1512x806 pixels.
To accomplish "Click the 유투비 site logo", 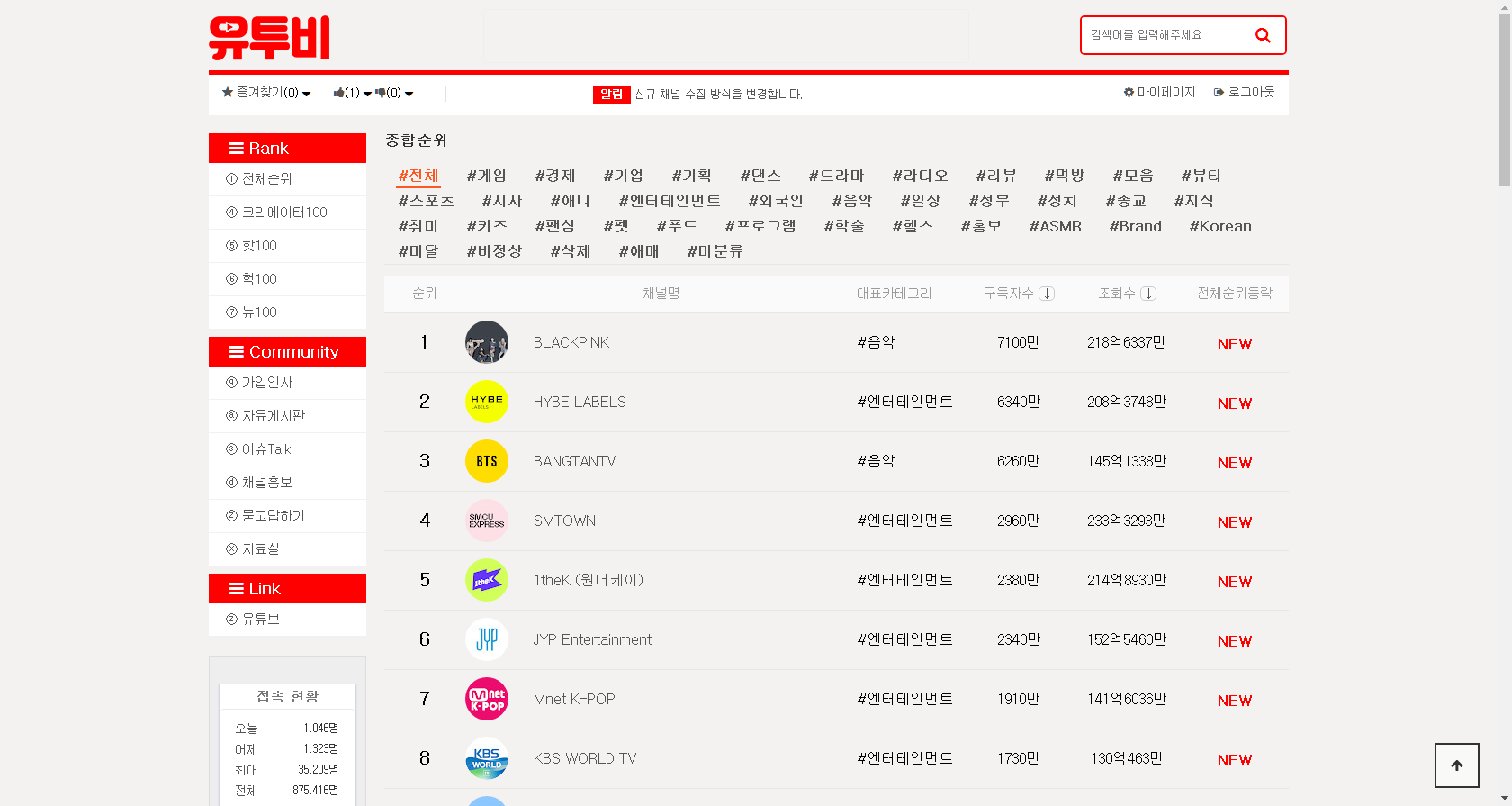I will tap(269, 38).
